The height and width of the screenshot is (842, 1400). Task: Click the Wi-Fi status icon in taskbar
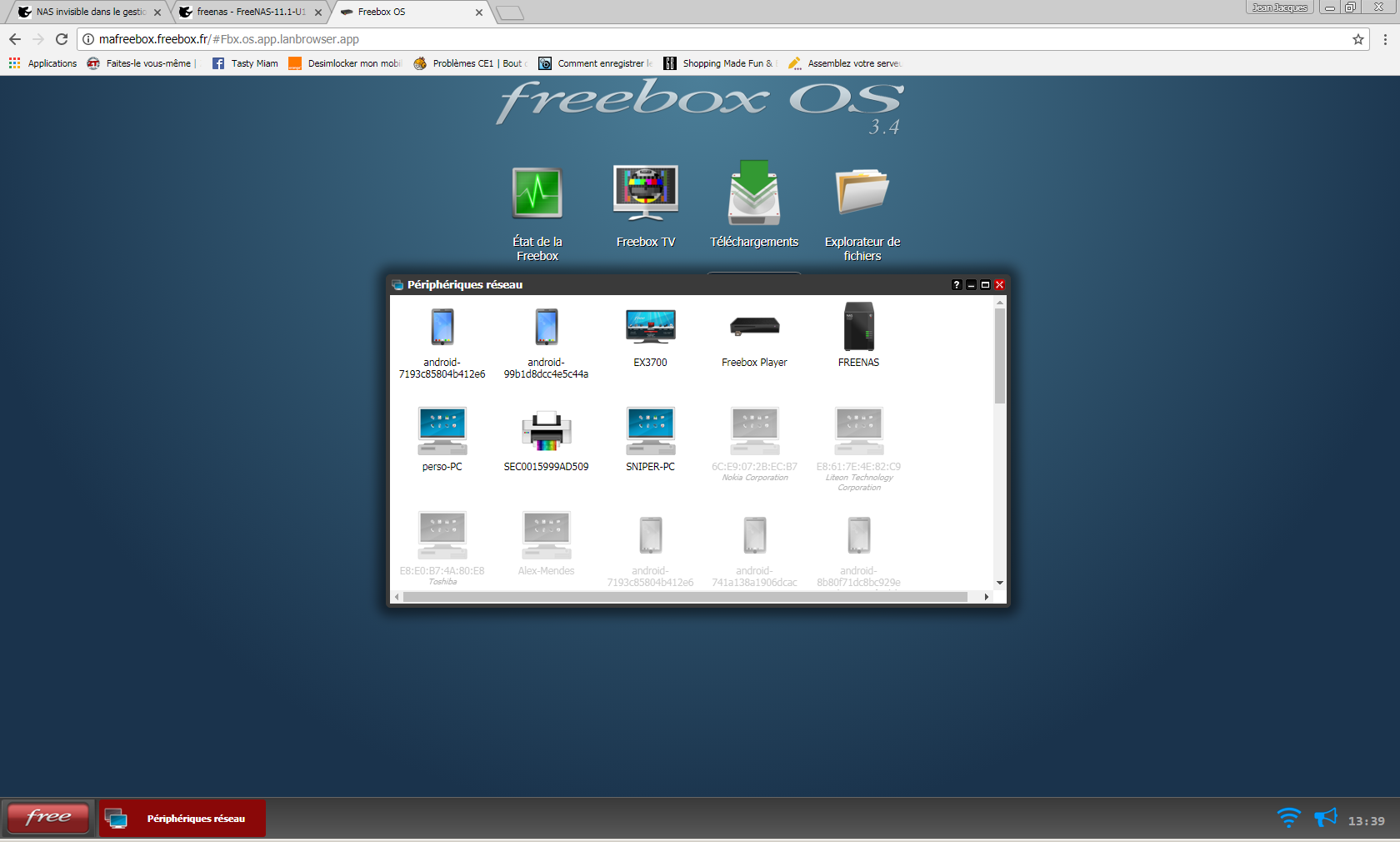[1288, 818]
